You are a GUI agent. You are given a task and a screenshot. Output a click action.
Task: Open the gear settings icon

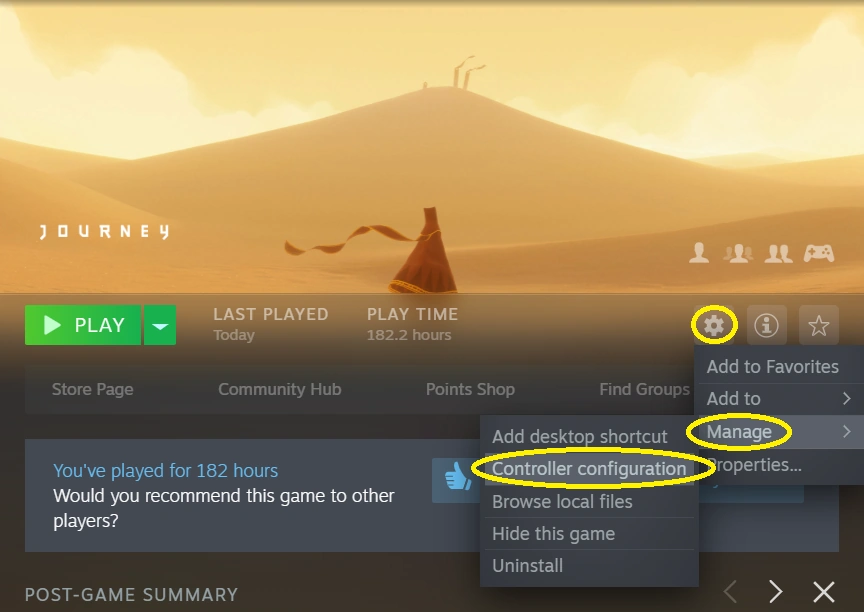pyautogui.click(x=714, y=325)
